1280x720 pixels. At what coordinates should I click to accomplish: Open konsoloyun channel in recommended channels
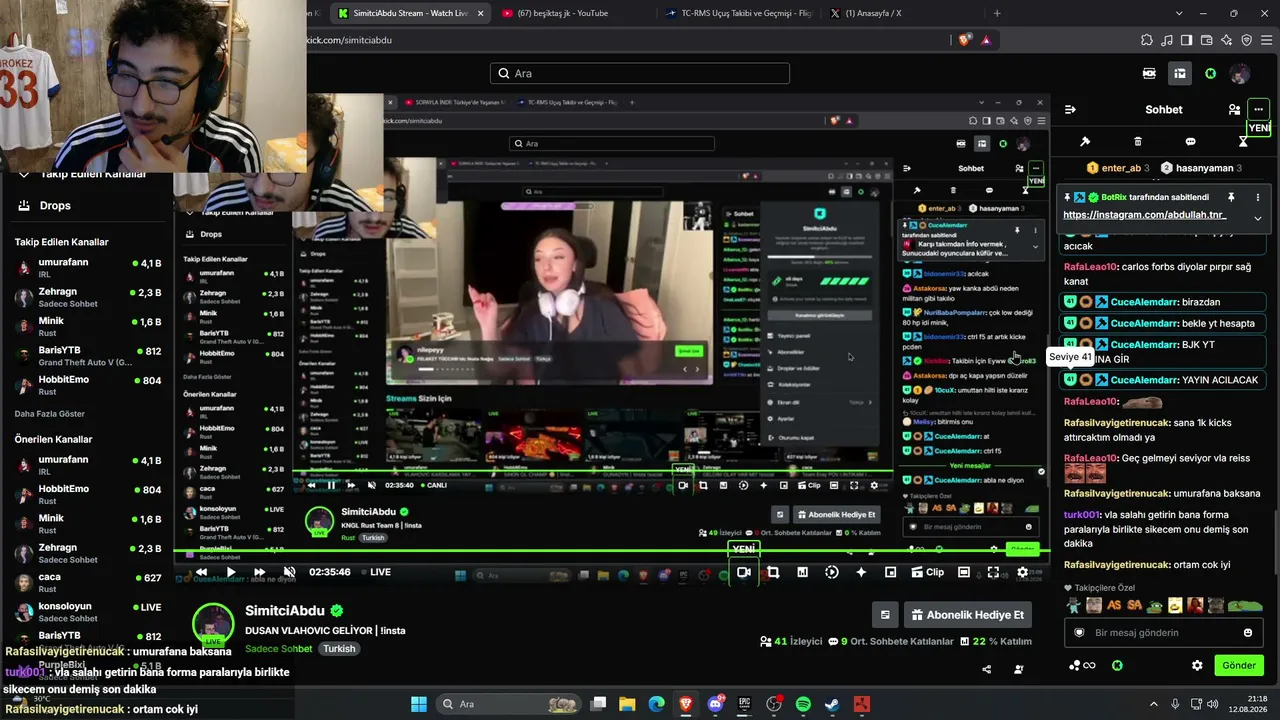point(90,612)
